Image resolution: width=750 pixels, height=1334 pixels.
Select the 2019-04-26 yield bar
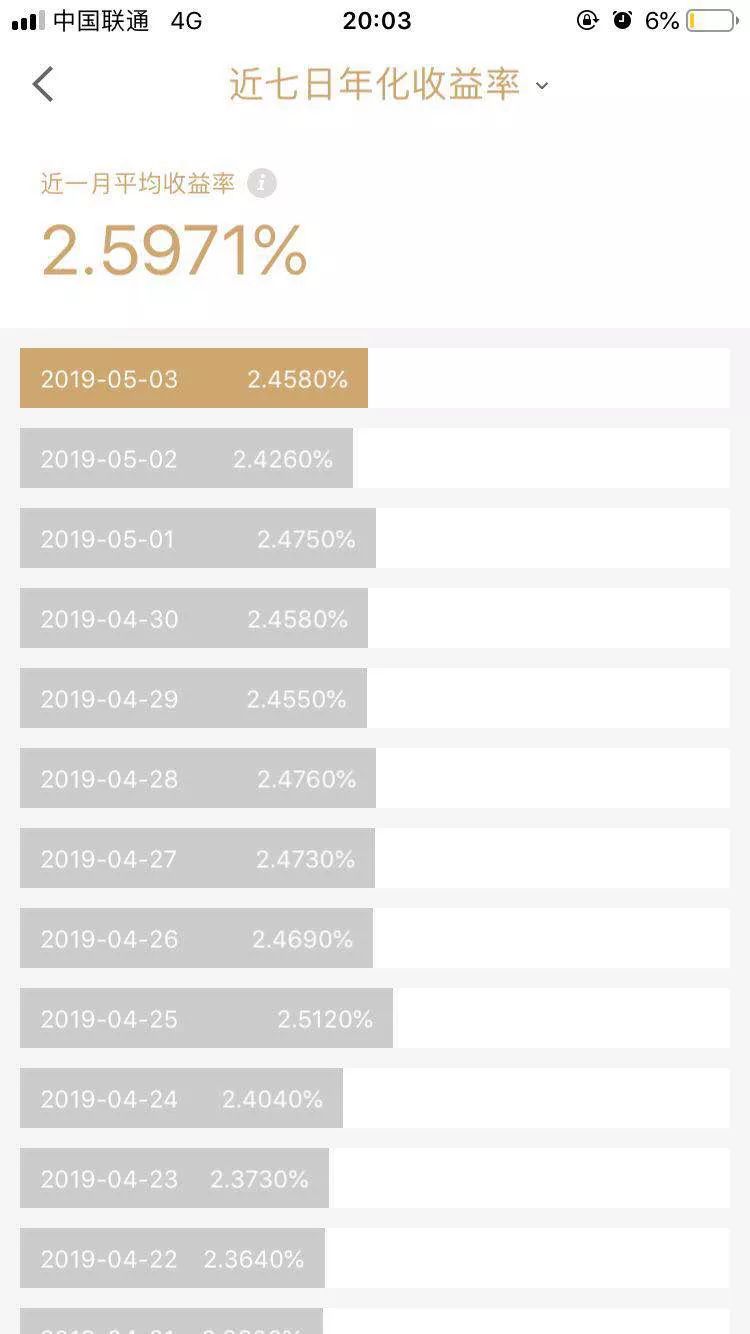[x=197, y=938]
